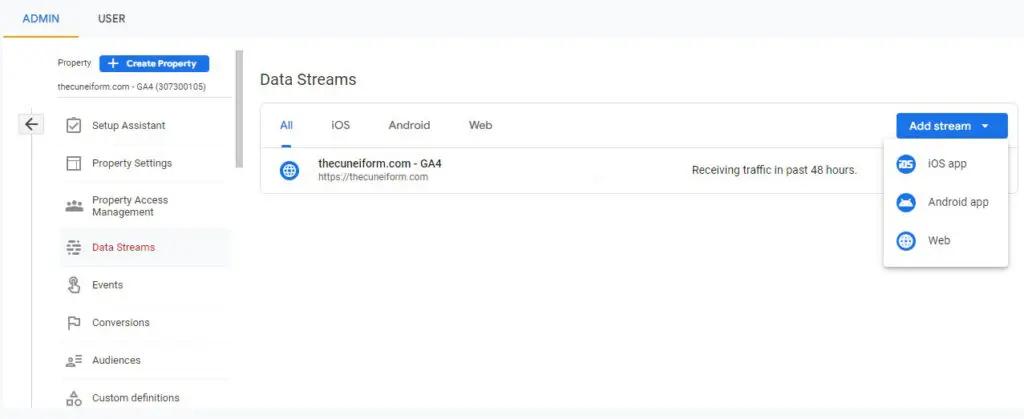Click the Setup Assistant checkbox icon
1024x419 pixels.
coord(74,125)
